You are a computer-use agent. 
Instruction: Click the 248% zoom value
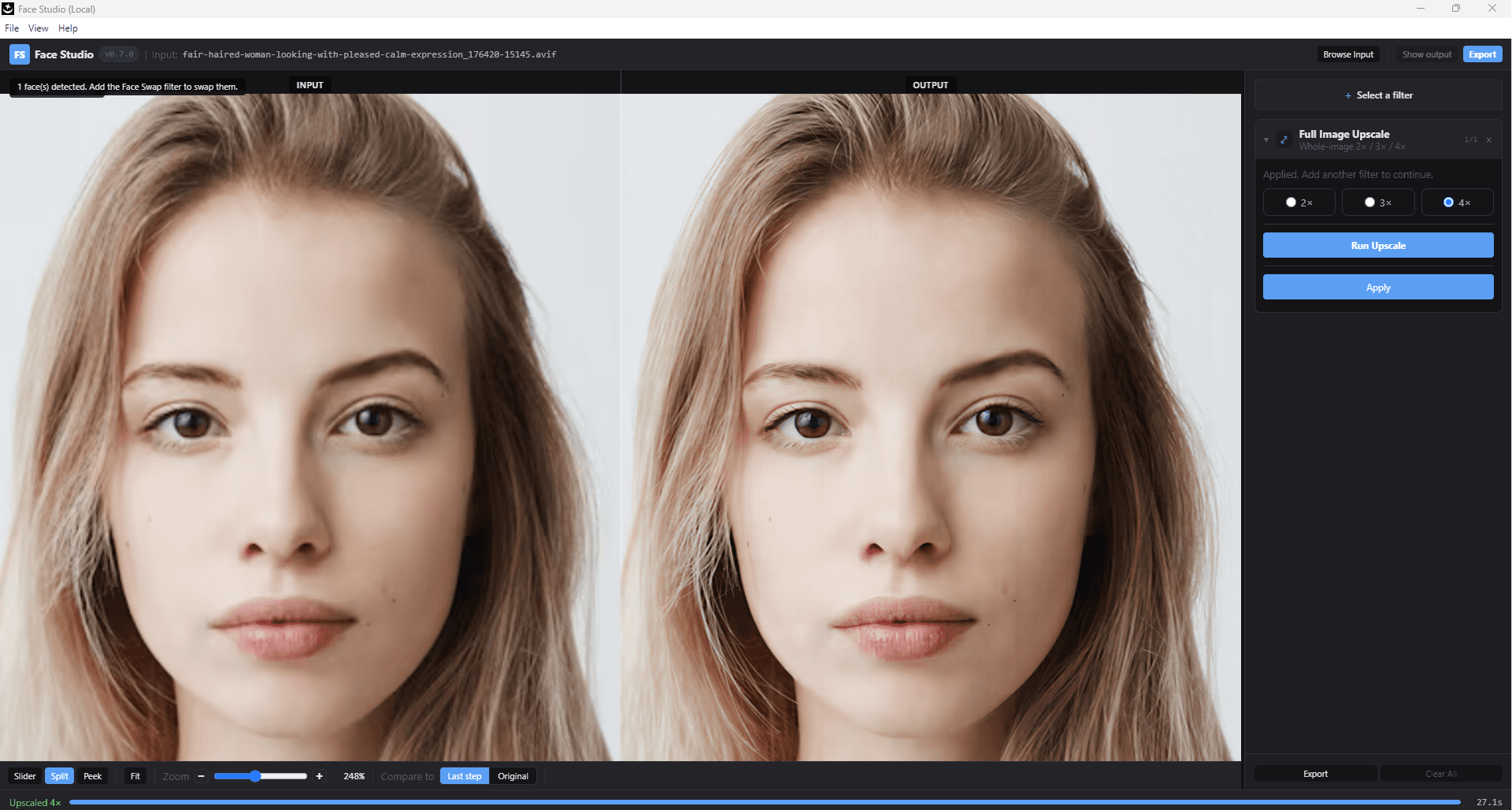point(354,776)
